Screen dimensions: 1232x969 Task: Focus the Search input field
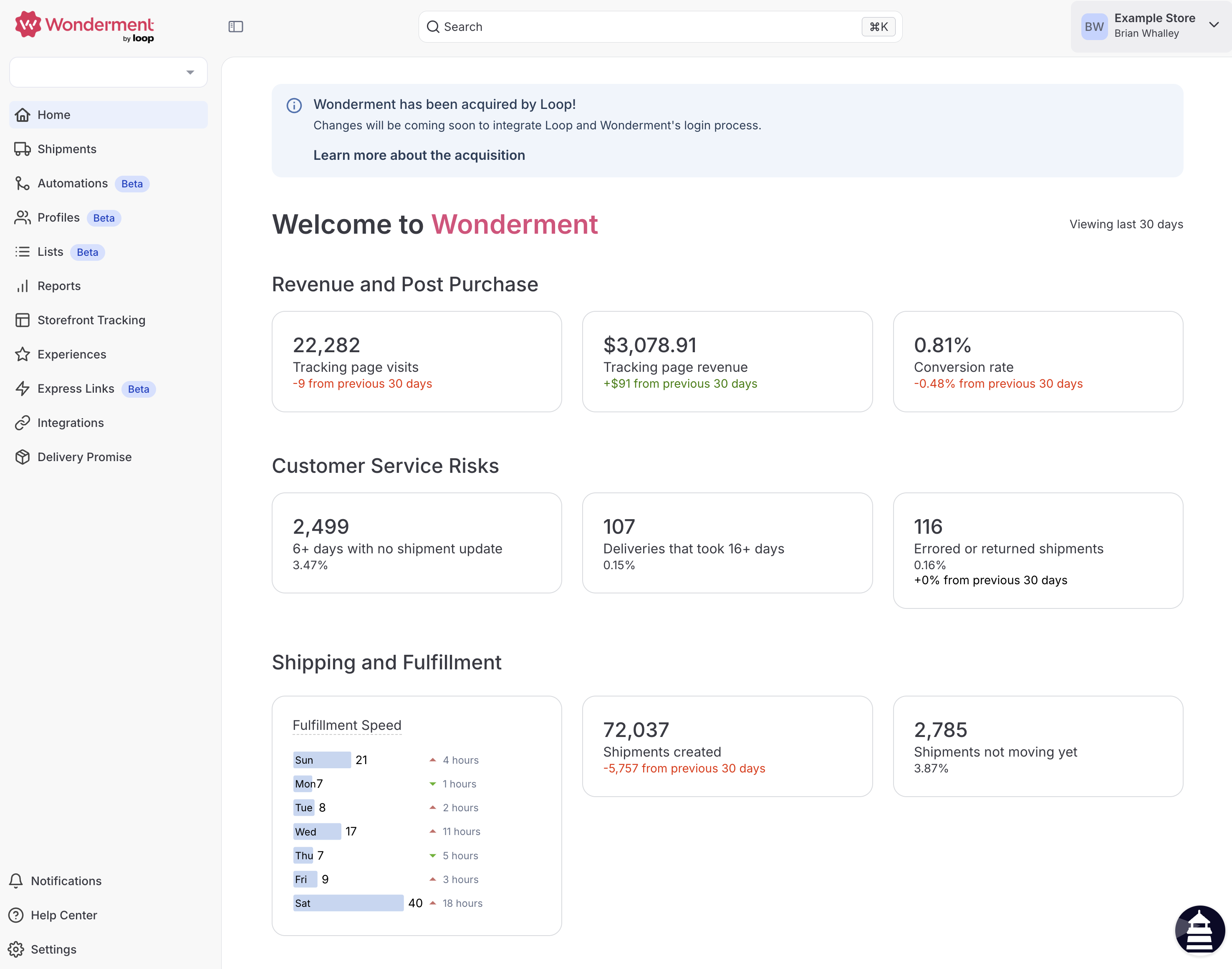tap(660, 27)
